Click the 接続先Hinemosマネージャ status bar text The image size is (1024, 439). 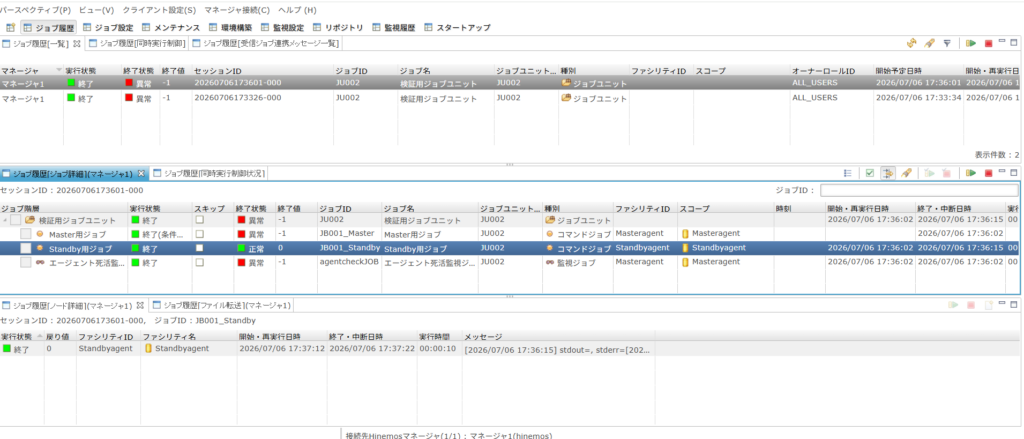[449, 434]
